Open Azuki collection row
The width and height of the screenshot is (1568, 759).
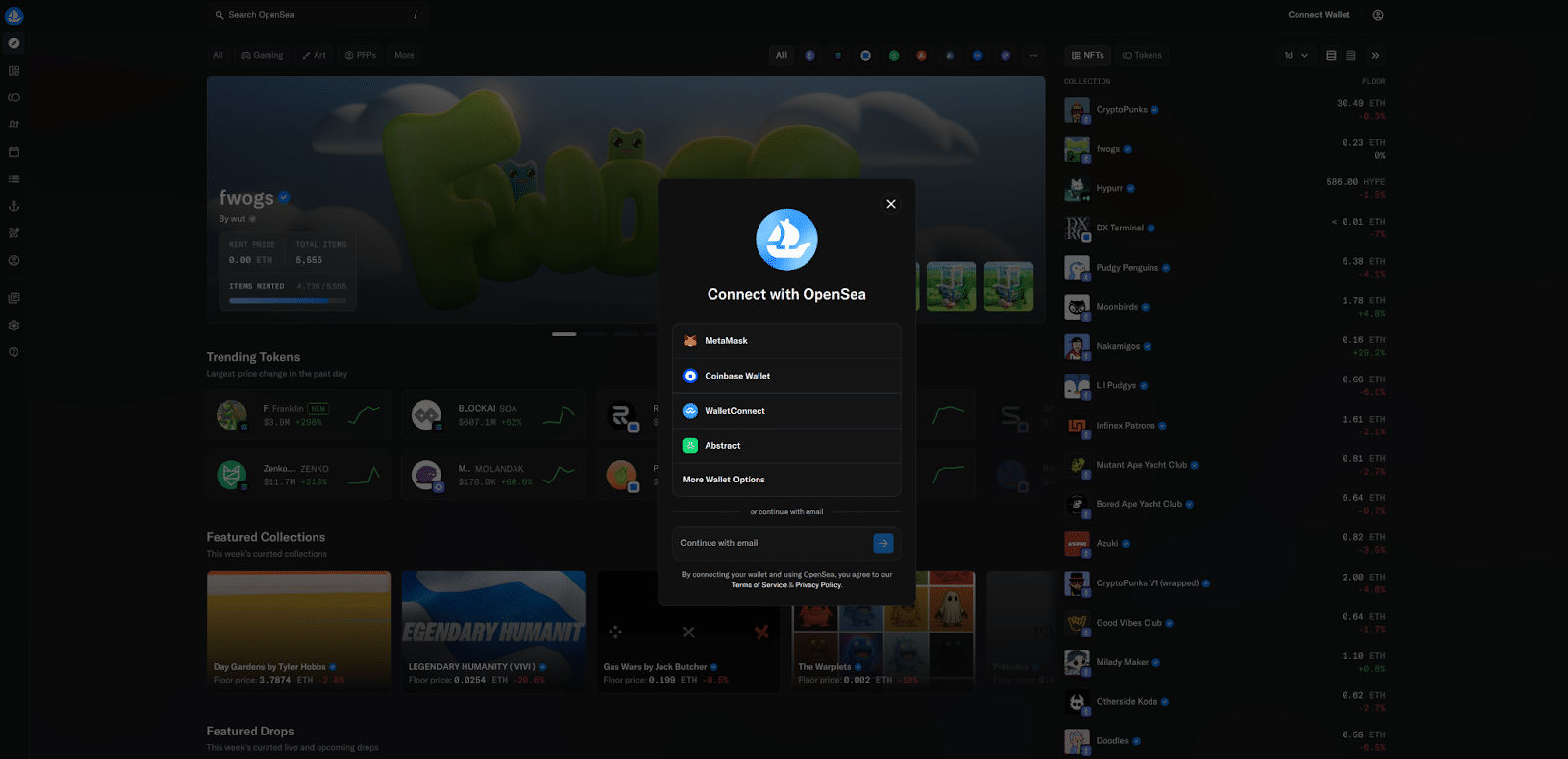tap(1225, 544)
